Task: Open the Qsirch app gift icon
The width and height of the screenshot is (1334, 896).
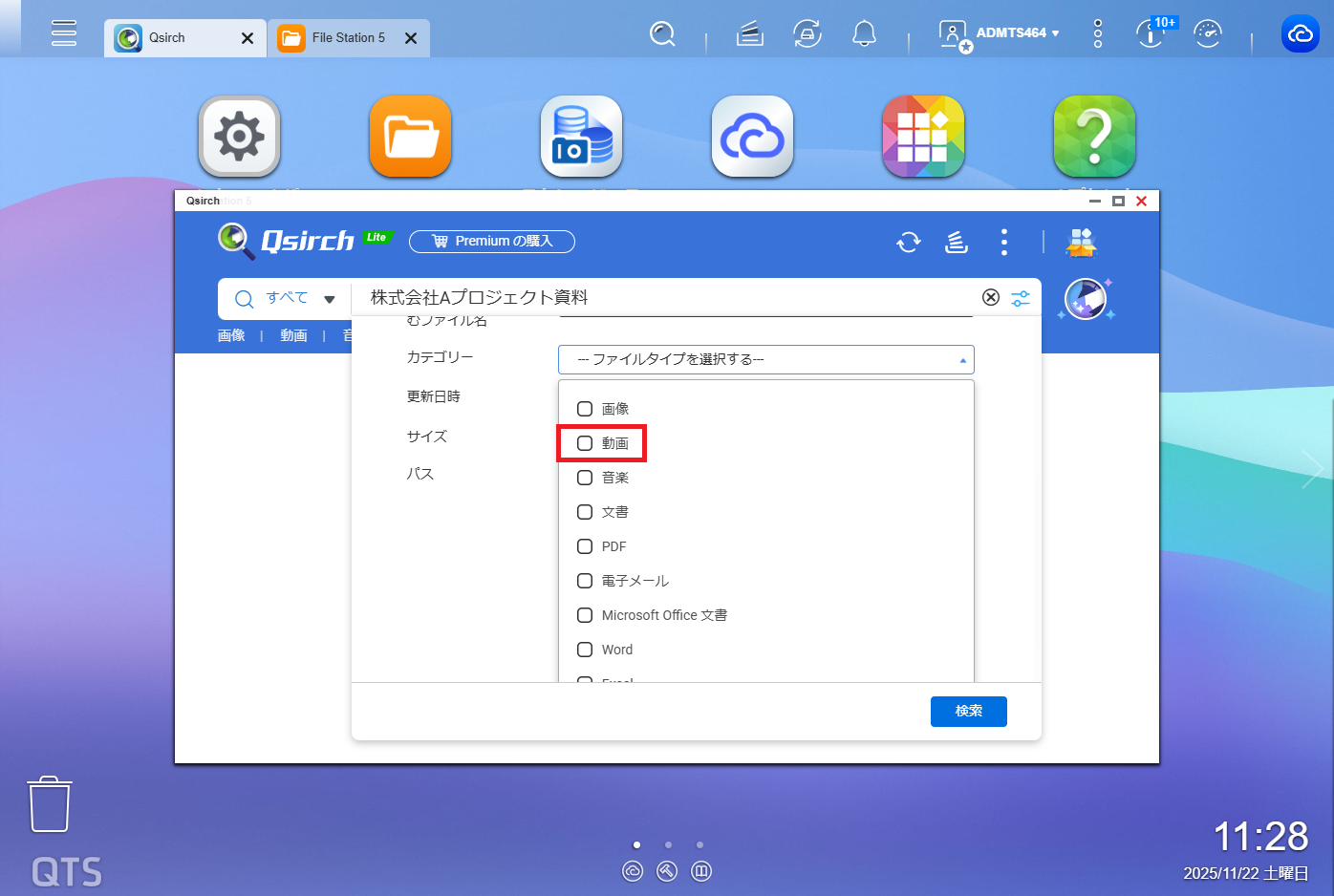Action: pos(1081,242)
